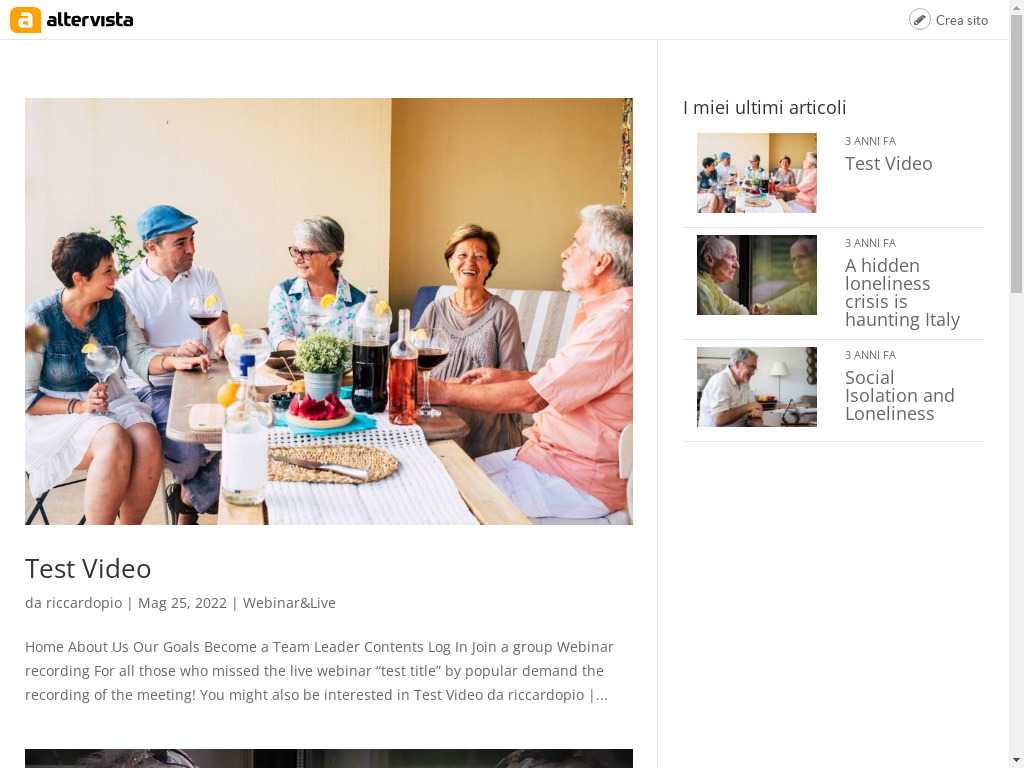This screenshot has height=768, width=1024.
Task: Click the next post image at bottom
Action: 328,758
